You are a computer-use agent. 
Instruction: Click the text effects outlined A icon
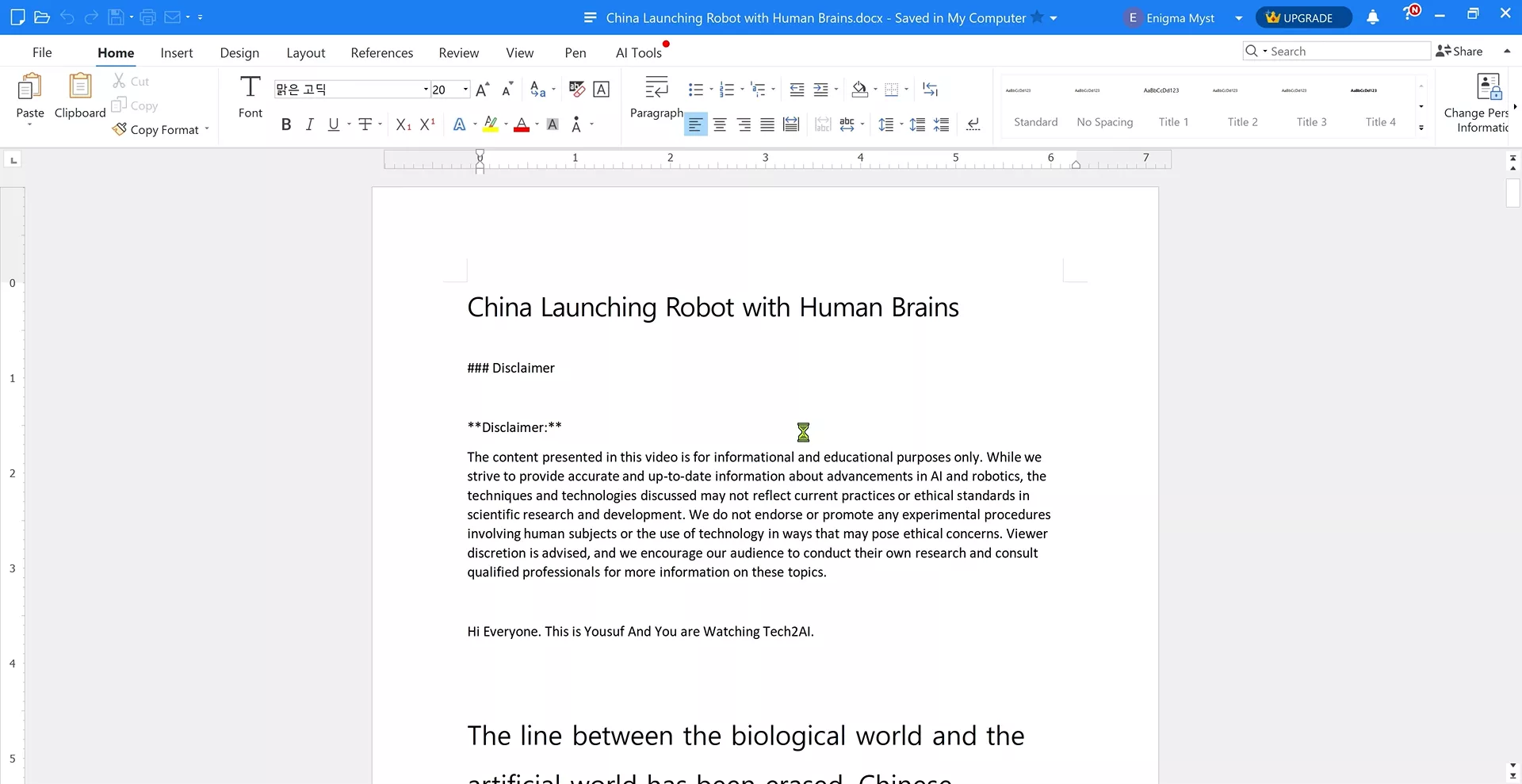[459, 124]
